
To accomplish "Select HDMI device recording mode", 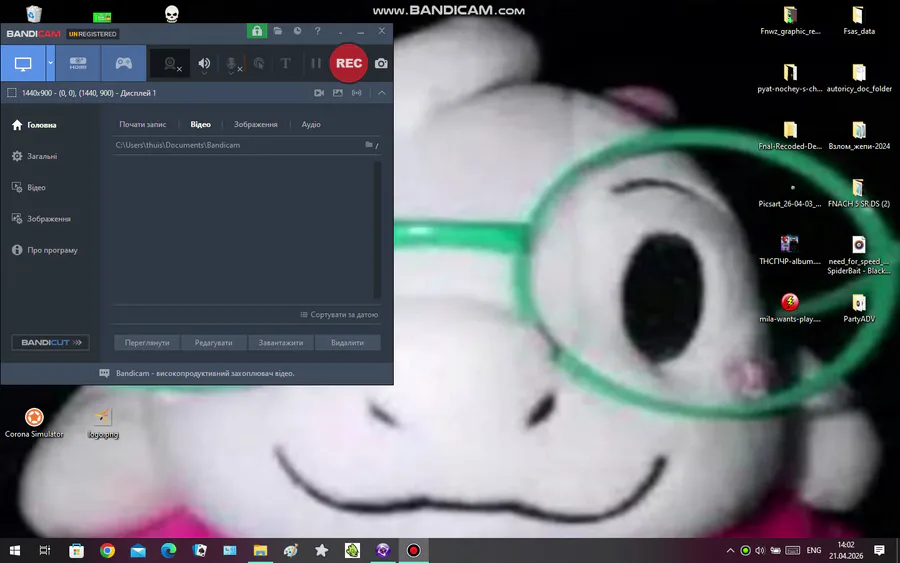I will [x=78, y=63].
